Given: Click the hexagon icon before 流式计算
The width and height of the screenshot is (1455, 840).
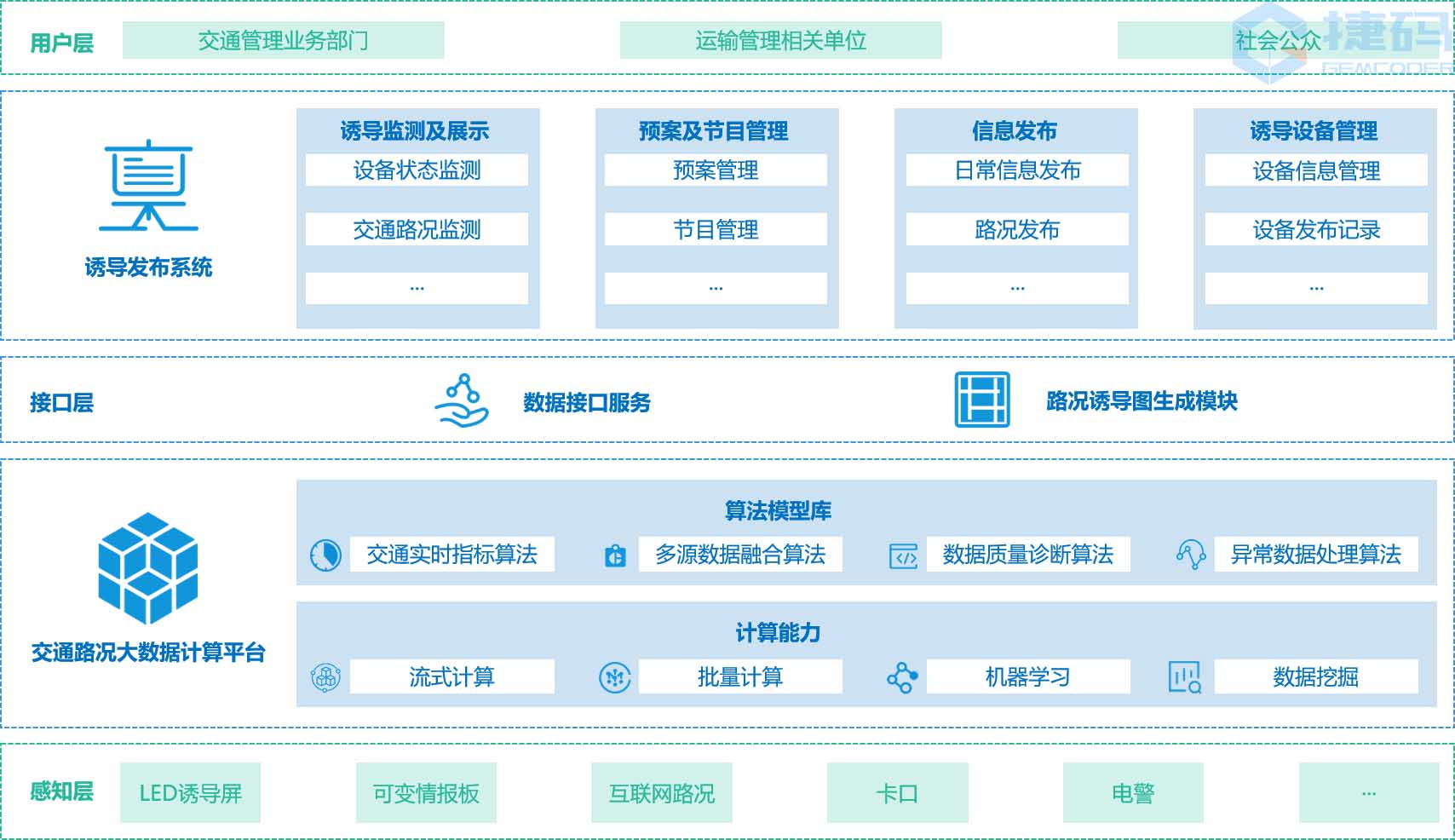Looking at the screenshot, I should tap(326, 678).
